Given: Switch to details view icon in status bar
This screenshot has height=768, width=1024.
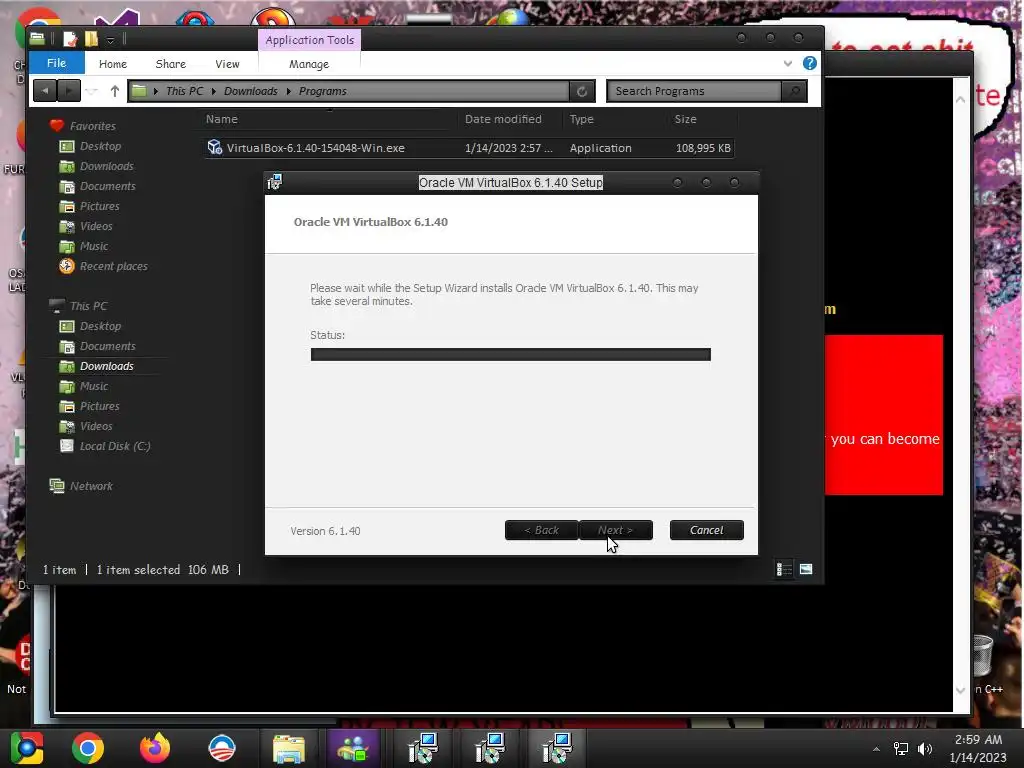Looking at the screenshot, I should coord(784,569).
